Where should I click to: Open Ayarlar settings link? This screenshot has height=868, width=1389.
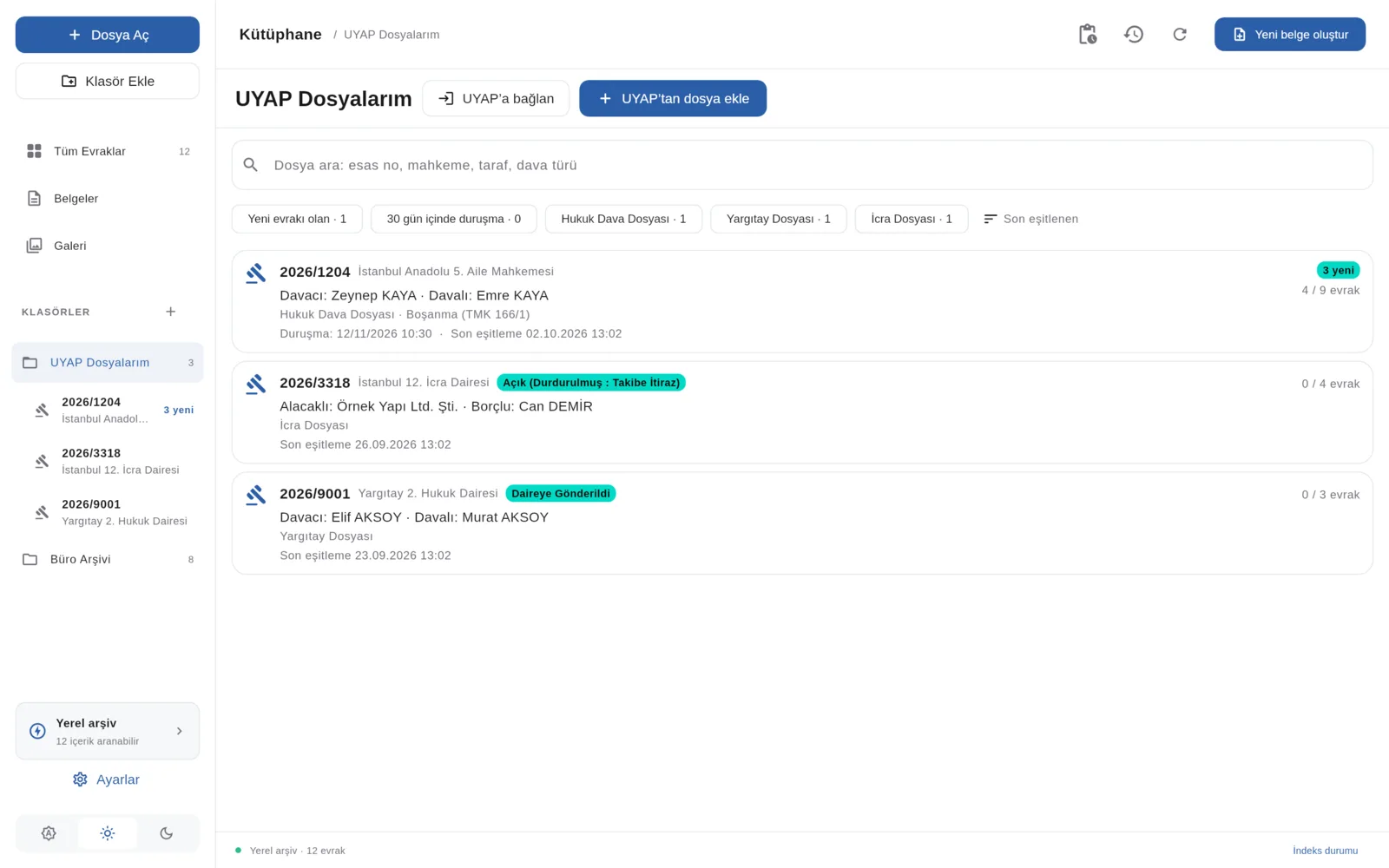107,779
